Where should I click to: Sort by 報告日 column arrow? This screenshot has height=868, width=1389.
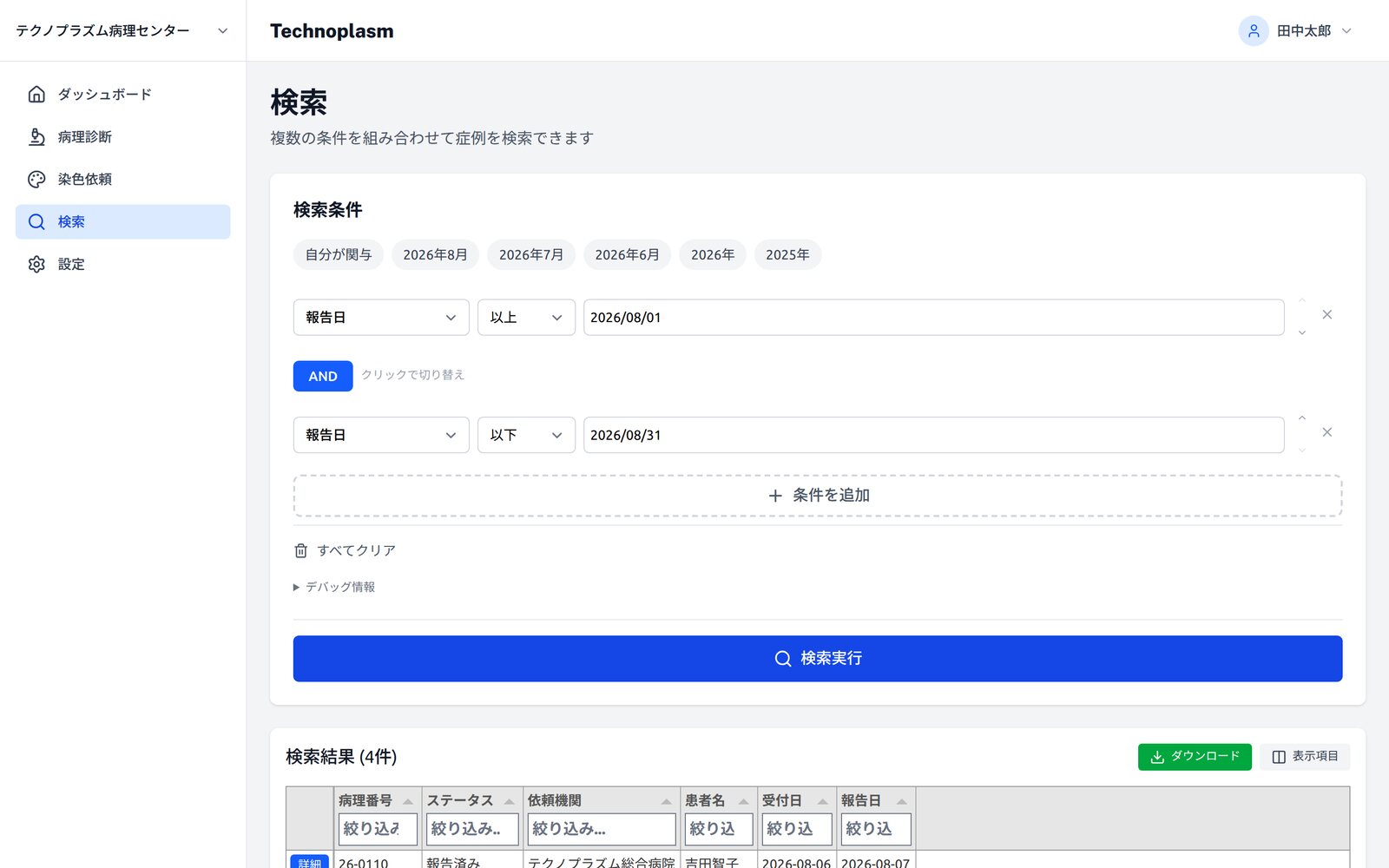click(x=901, y=801)
